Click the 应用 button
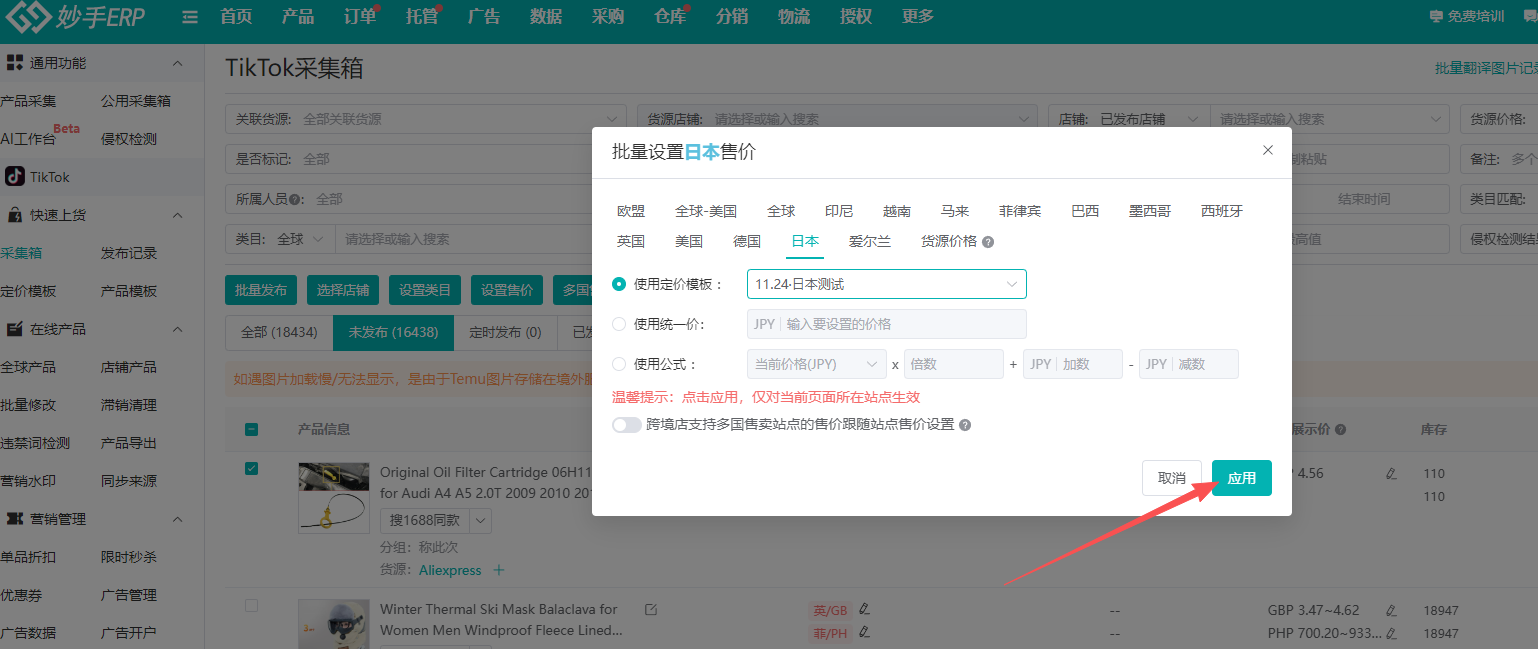The height and width of the screenshot is (649, 1538). click(1241, 478)
